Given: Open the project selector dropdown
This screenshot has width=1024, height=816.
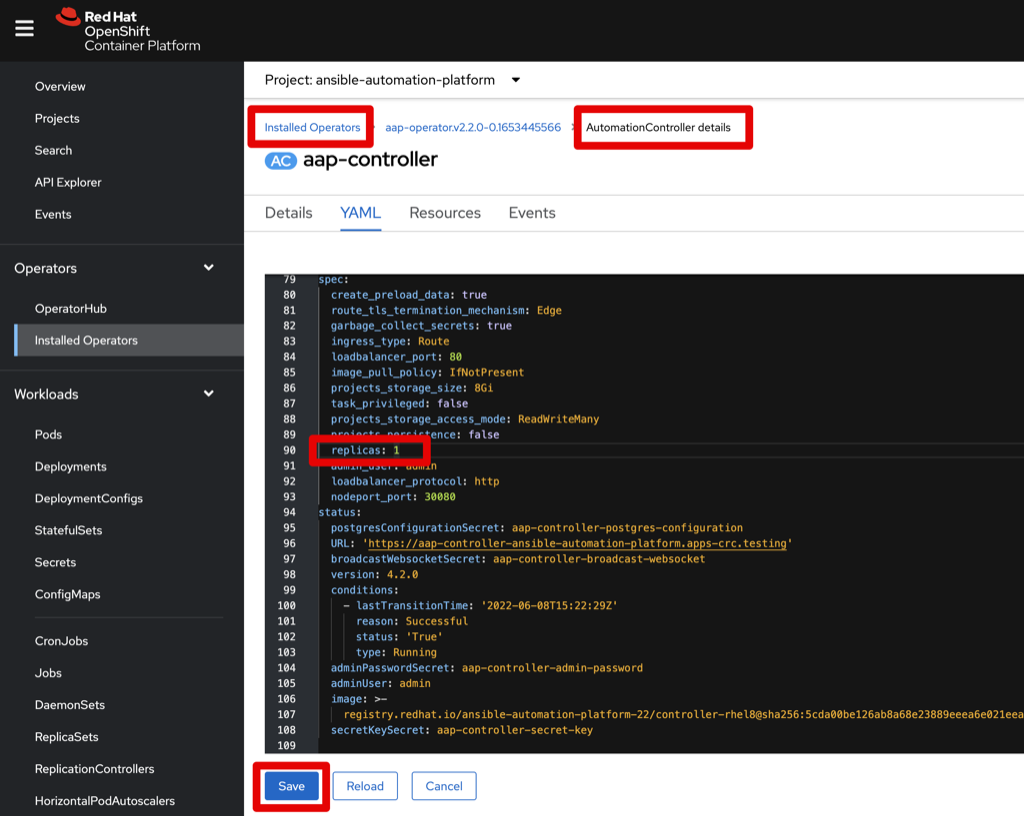Looking at the screenshot, I should 392,80.
